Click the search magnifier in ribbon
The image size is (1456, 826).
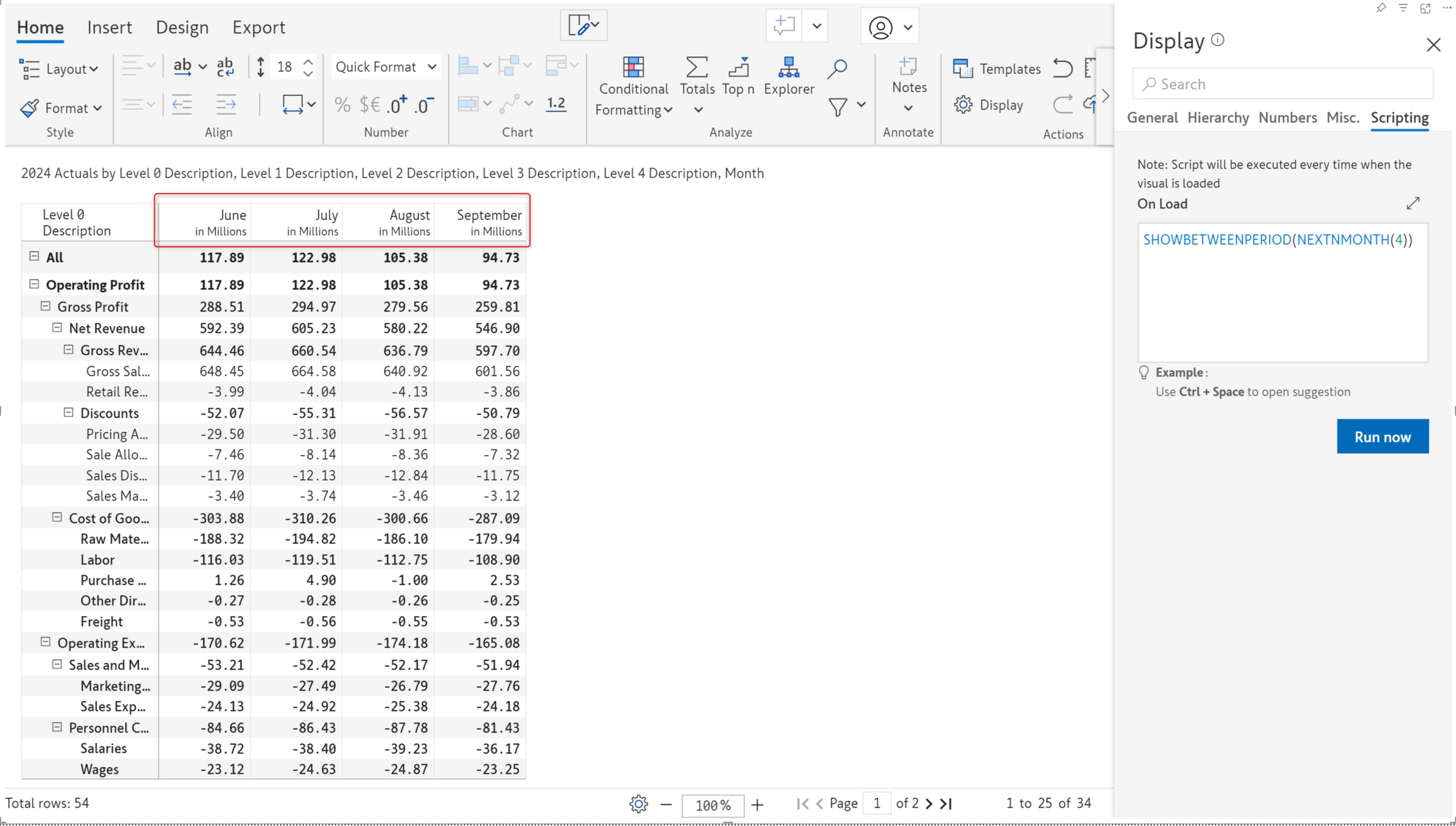coord(837,68)
